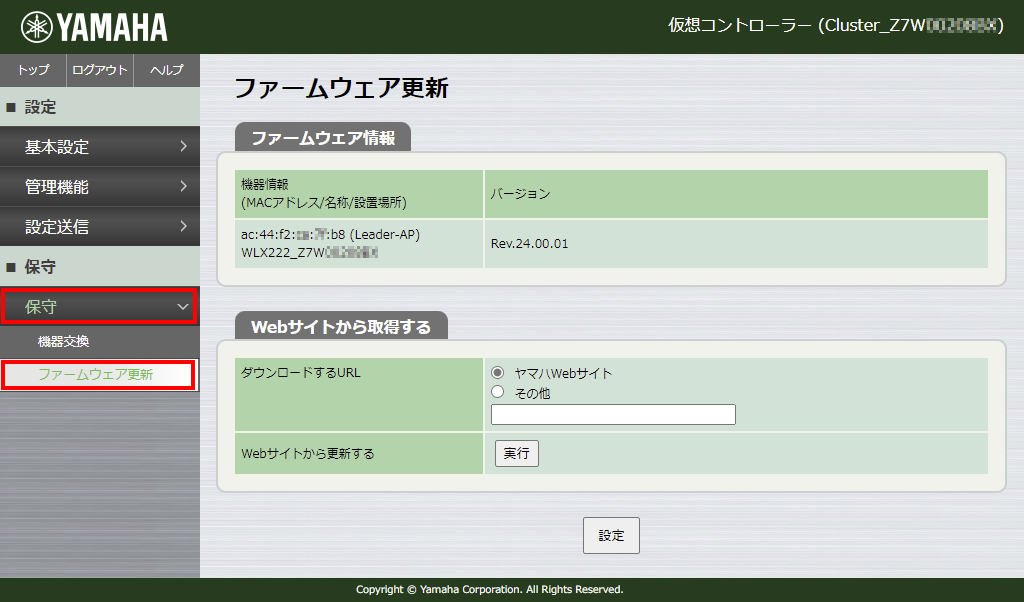The width and height of the screenshot is (1024, 602).
Task: Open the 機器交換 device replacement page
Action: click(100, 340)
